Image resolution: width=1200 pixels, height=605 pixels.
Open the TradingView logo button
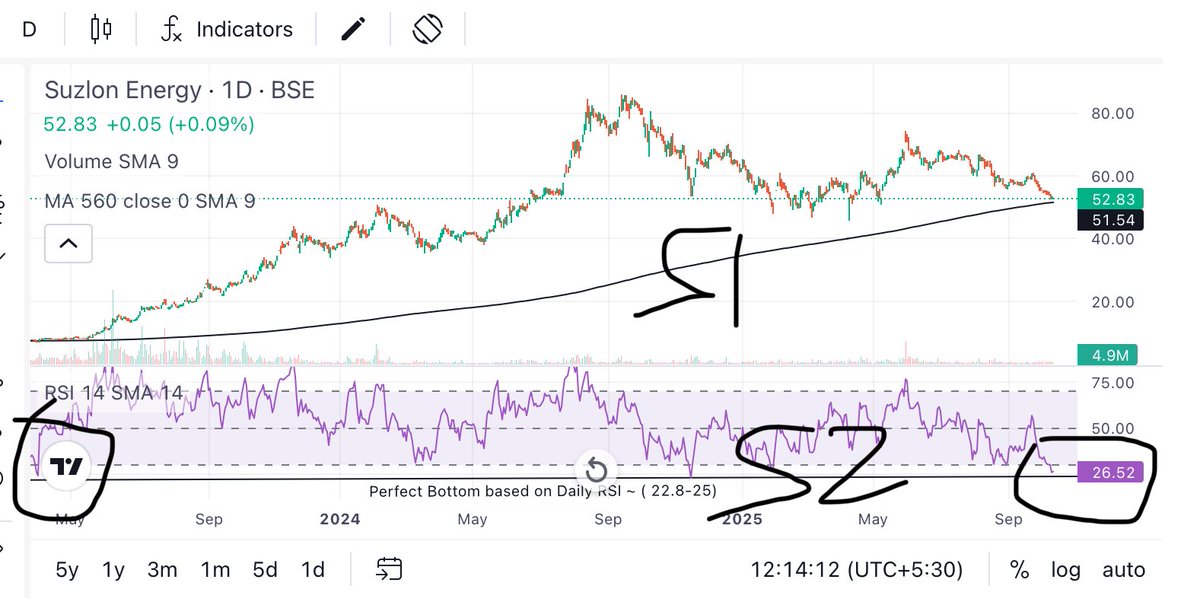(x=67, y=466)
